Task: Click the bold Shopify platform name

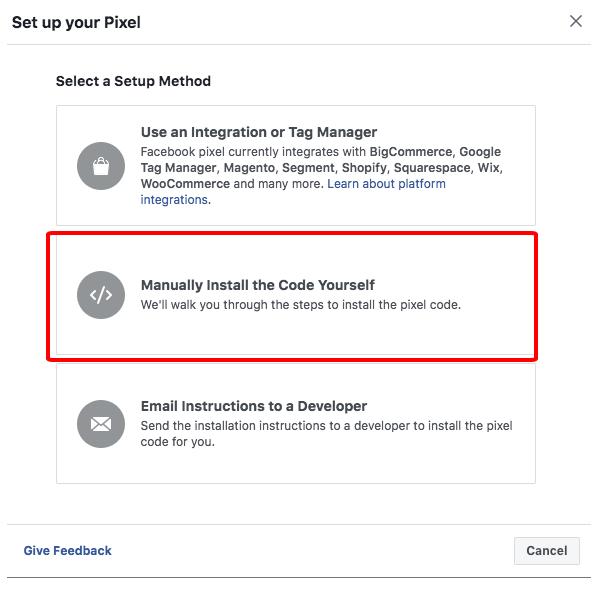Action: tap(364, 168)
